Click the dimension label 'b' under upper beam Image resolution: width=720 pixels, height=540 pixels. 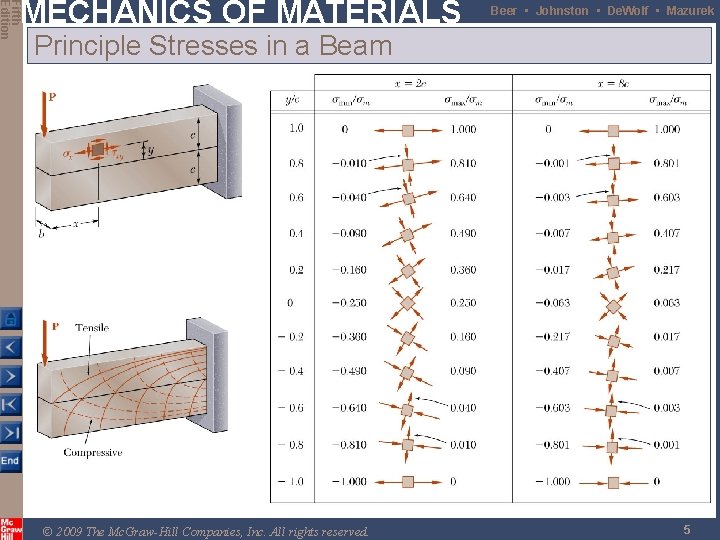coord(42,234)
